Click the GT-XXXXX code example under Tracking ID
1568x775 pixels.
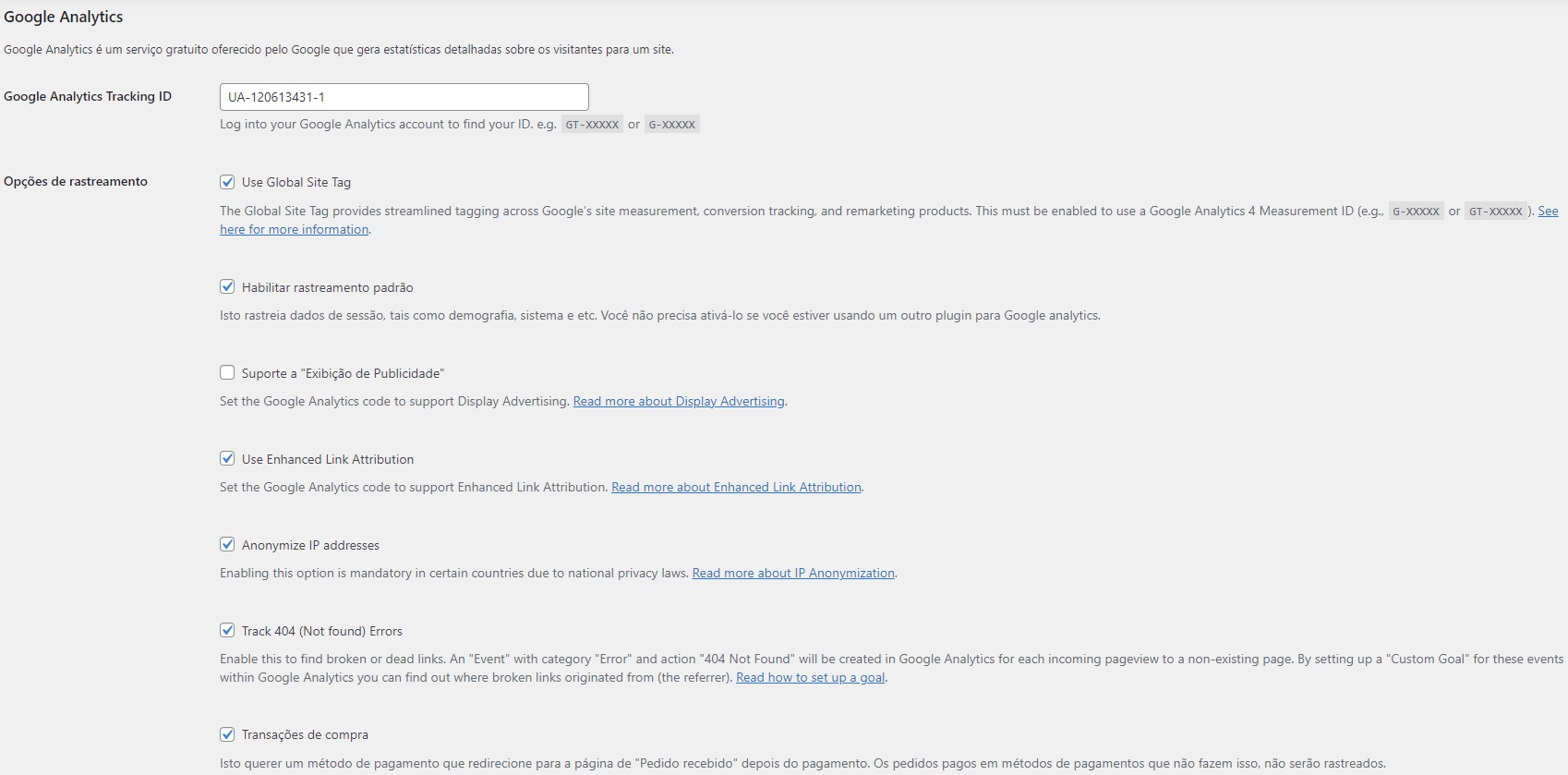592,124
